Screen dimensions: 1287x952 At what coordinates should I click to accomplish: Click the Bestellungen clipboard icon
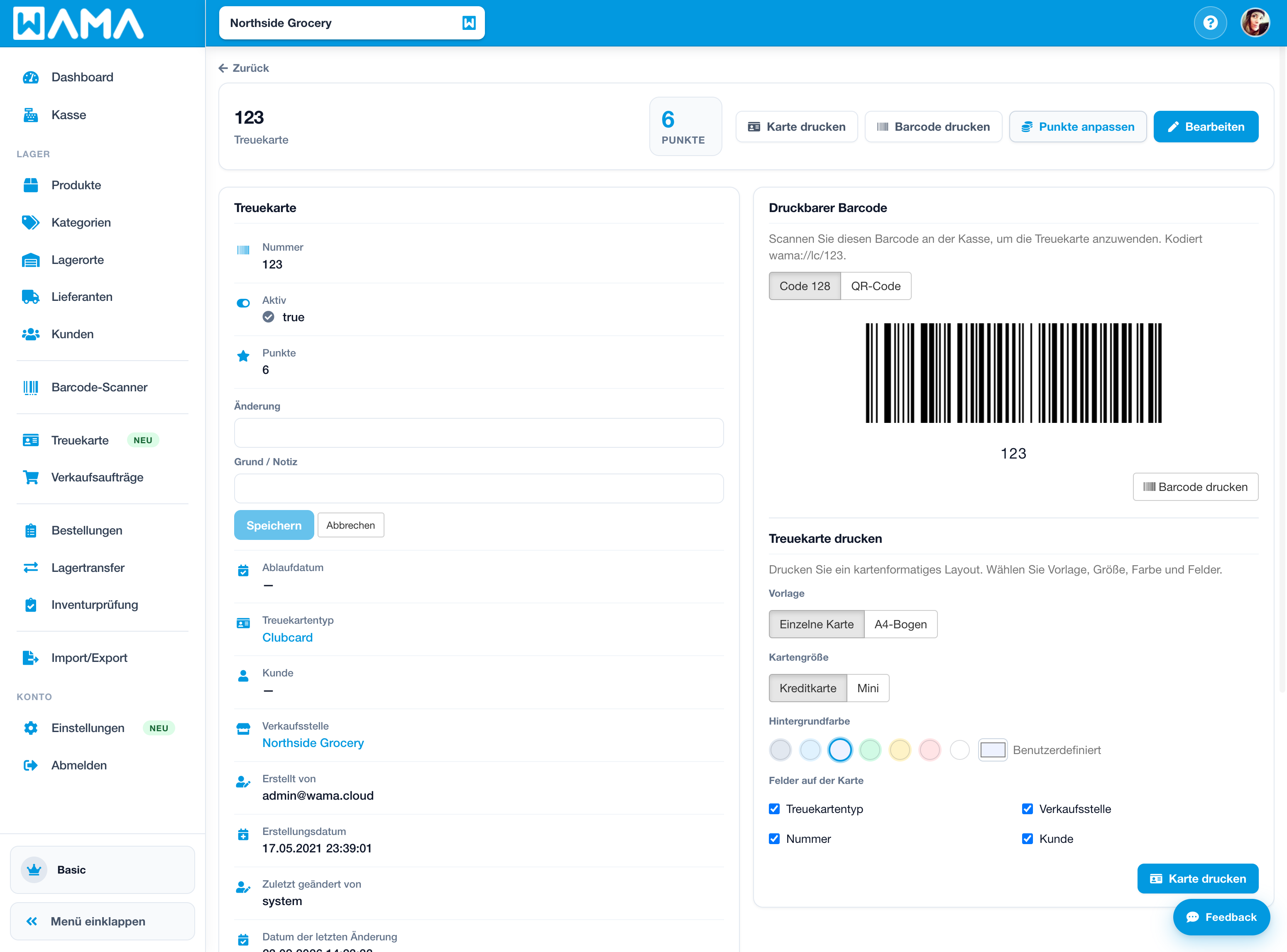pyautogui.click(x=31, y=531)
